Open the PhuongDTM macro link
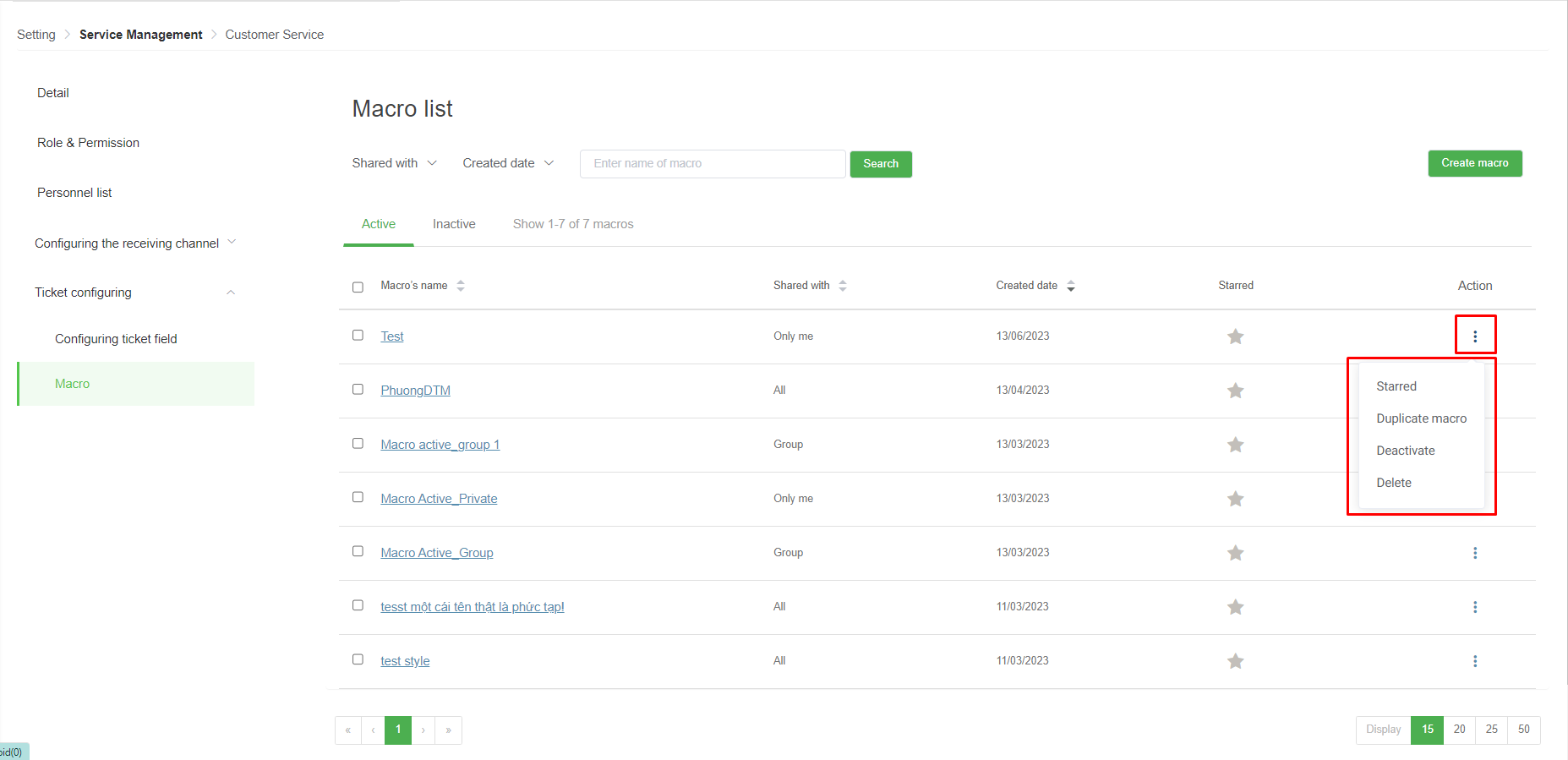 click(415, 391)
